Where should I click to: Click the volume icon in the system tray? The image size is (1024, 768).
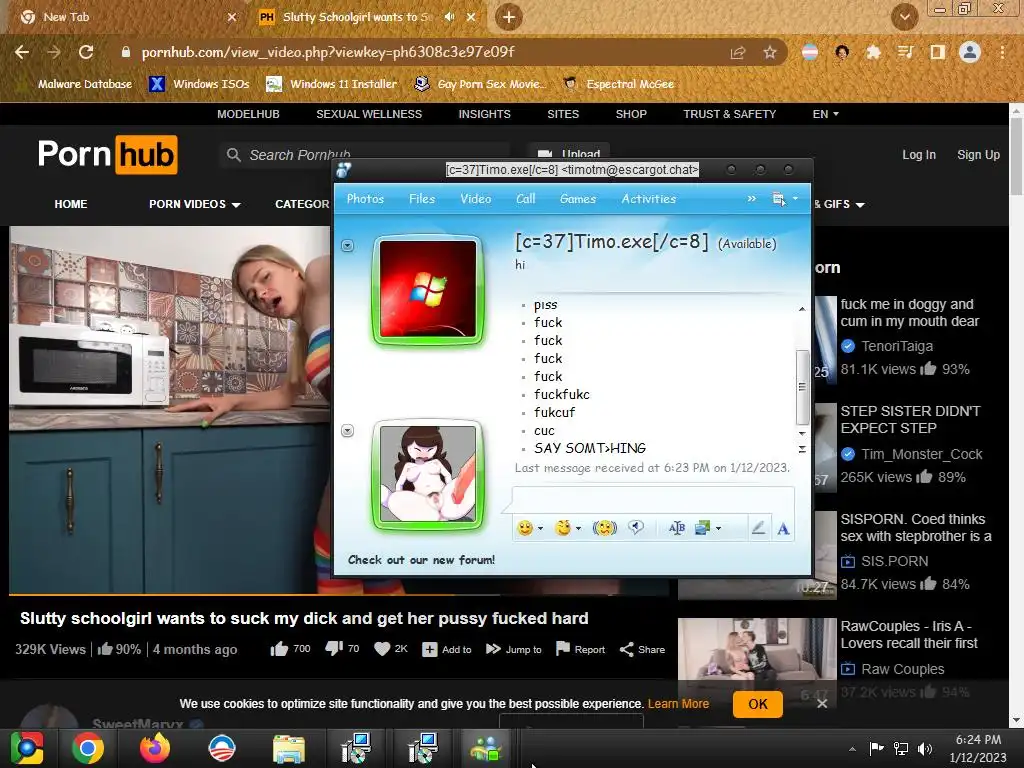(x=925, y=748)
